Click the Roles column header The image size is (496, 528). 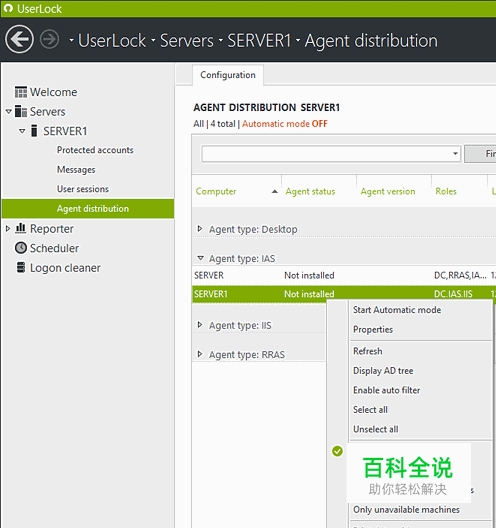click(446, 191)
